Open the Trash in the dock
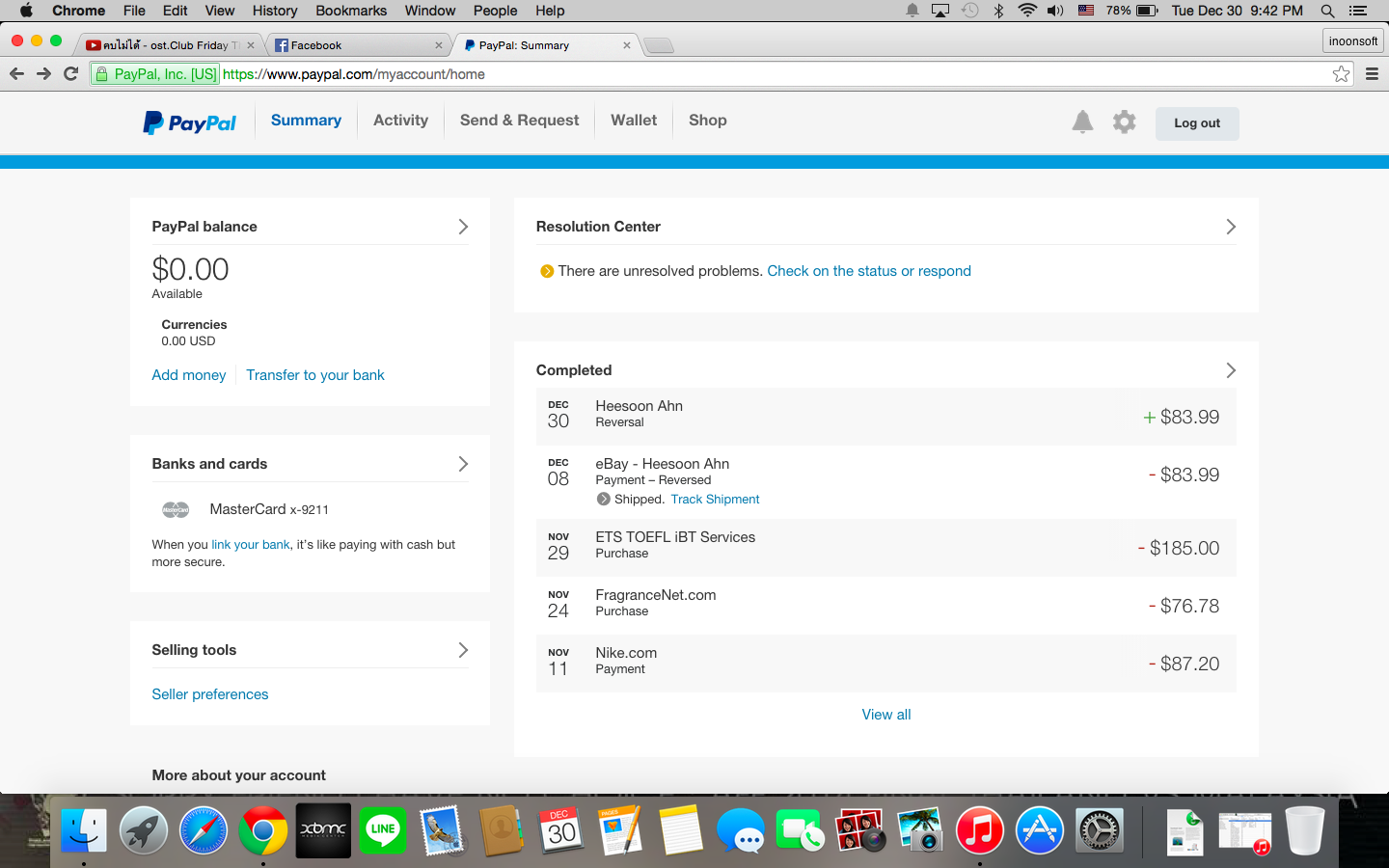The height and width of the screenshot is (868, 1389). 1304,830
